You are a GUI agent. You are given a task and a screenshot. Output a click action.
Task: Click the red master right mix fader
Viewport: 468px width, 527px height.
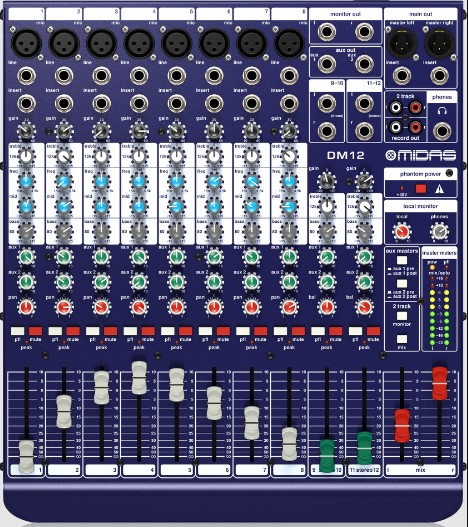coord(439,383)
